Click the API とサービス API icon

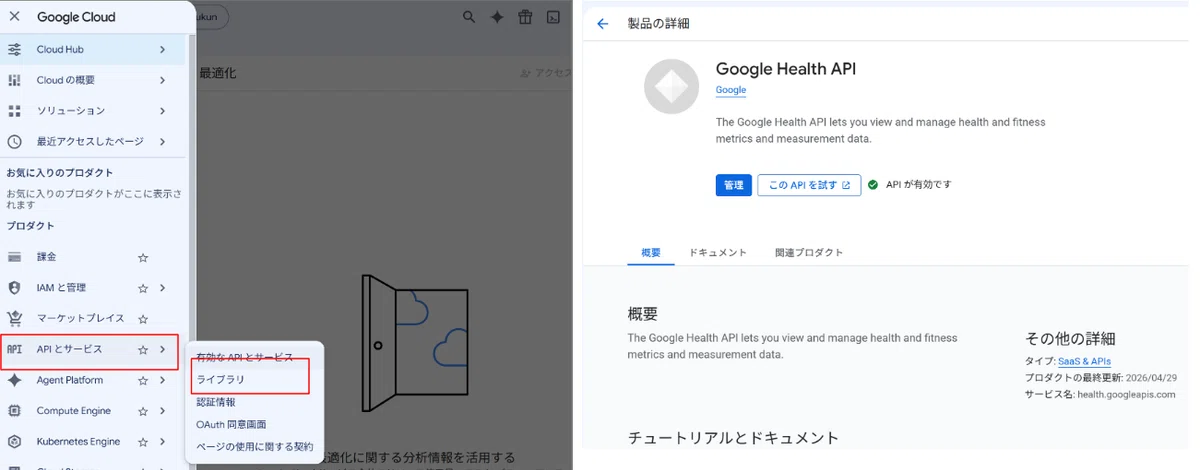pos(14,349)
